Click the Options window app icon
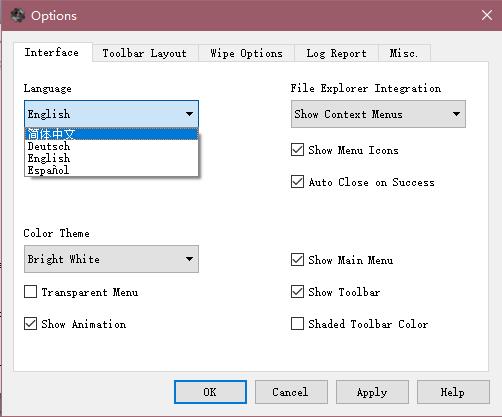The width and height of the screenshot is (502, 417). click(x=17, y=15)
